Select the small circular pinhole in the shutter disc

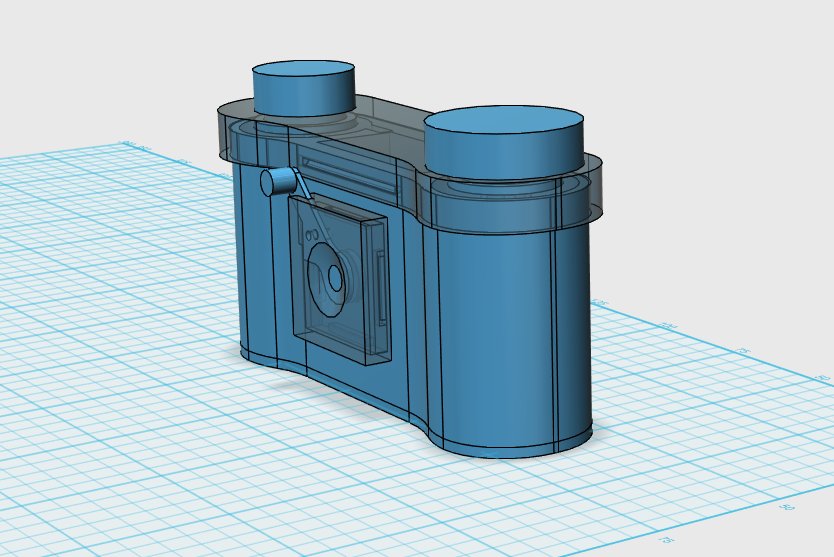(x=335, y=277)
